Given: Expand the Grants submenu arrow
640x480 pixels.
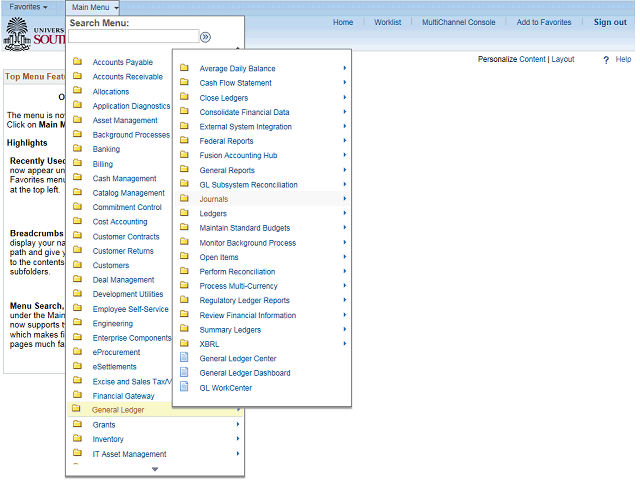Looking at the screenshot, I should 238,424.
